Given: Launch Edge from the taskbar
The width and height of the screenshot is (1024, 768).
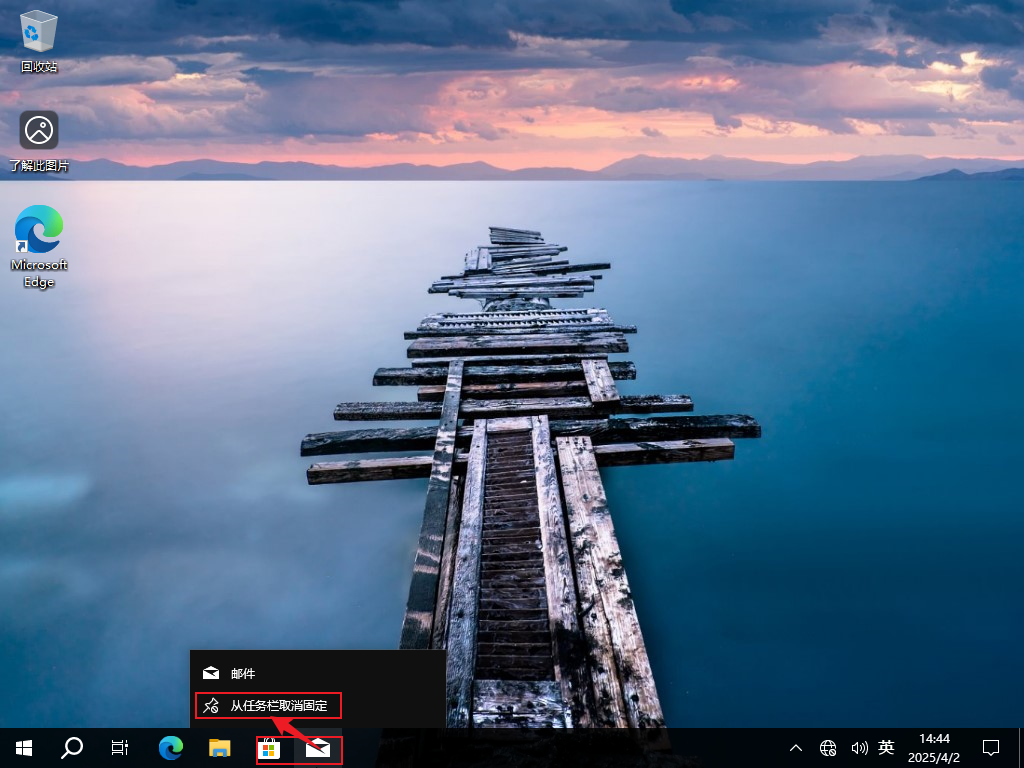Looking at the screenshot, I should [x=171, y=748].
